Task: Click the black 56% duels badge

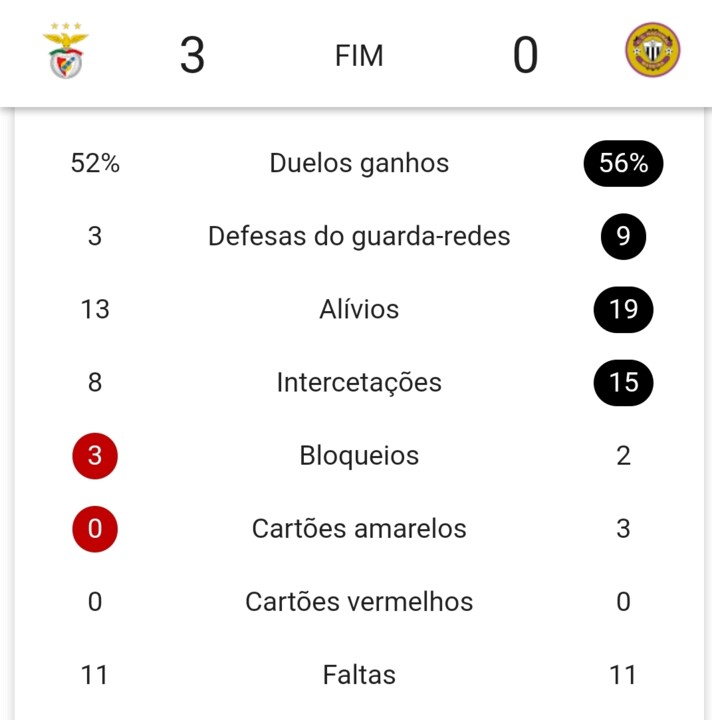Action: [623, 163]
